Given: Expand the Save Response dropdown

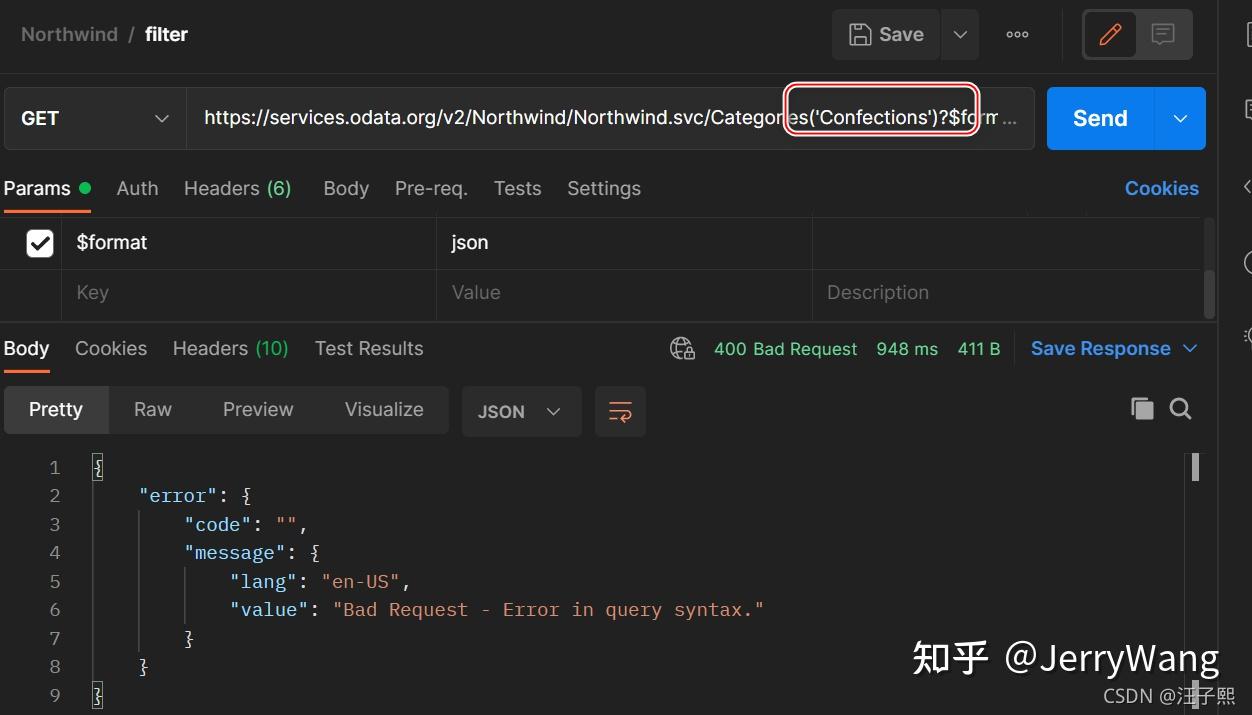Looking at the screenshot, I should click(x=1190, y=349).
